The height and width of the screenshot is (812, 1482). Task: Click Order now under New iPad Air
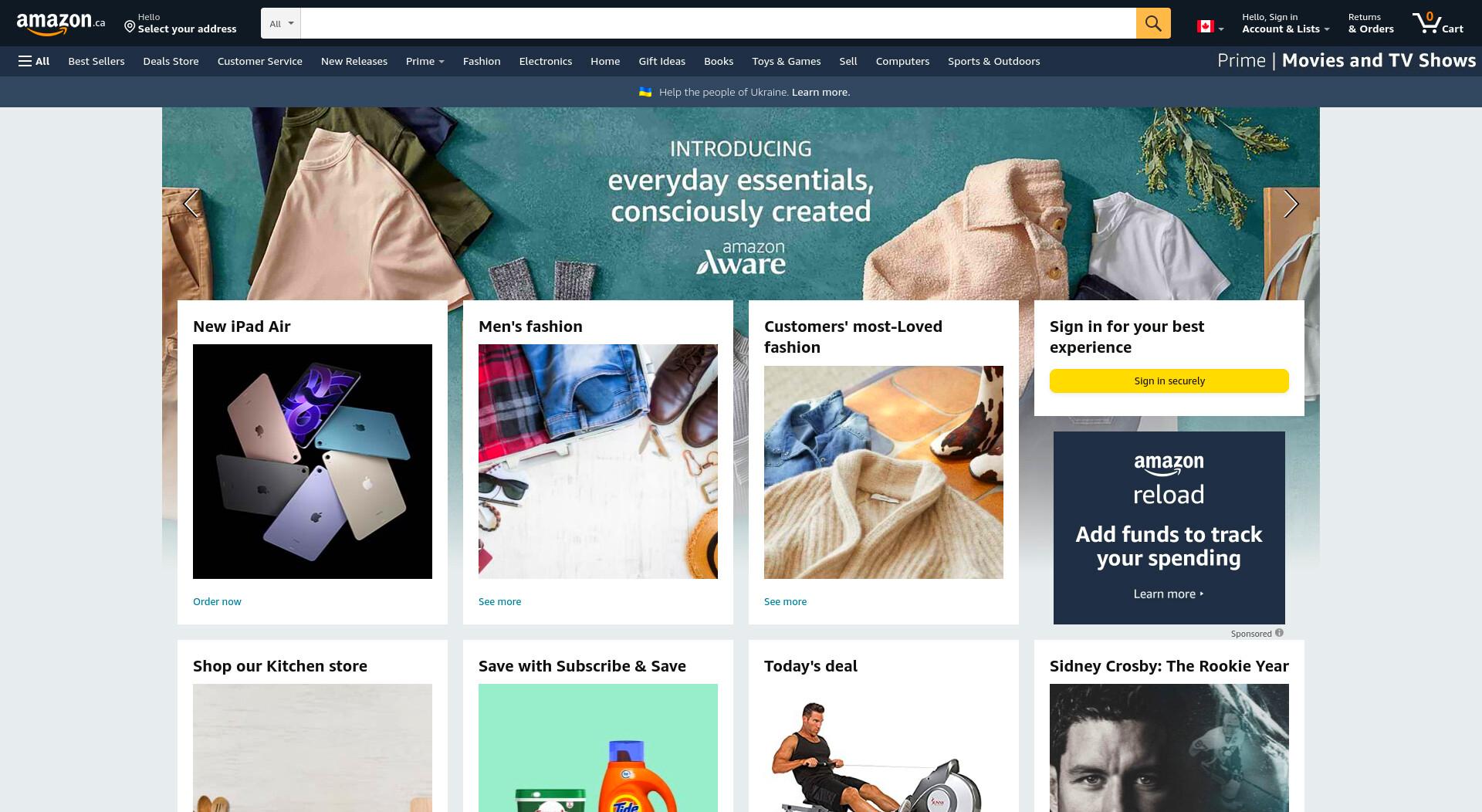pyautogui.click(x=217, y=601)
